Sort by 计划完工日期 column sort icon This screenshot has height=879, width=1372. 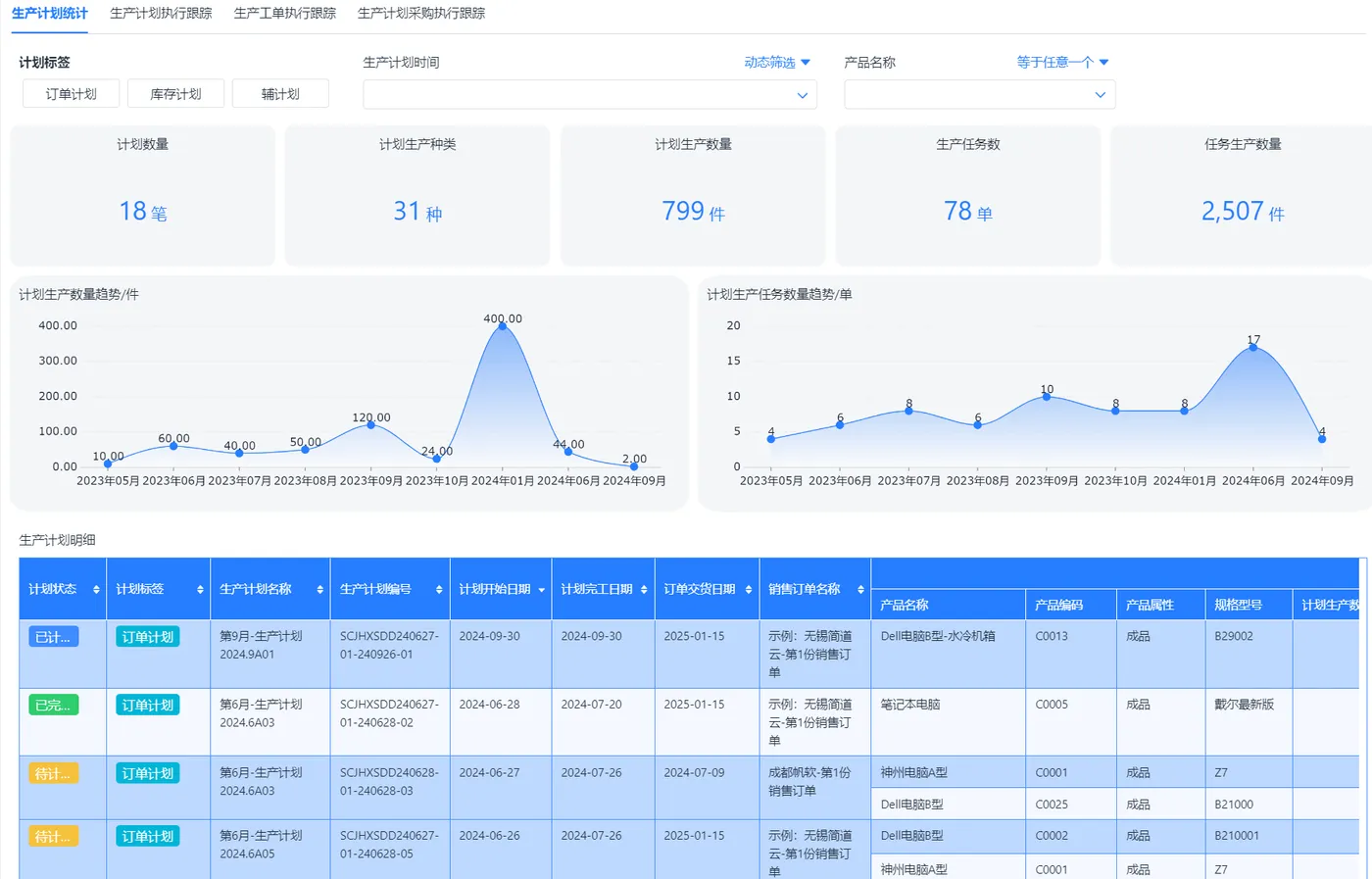644,590
